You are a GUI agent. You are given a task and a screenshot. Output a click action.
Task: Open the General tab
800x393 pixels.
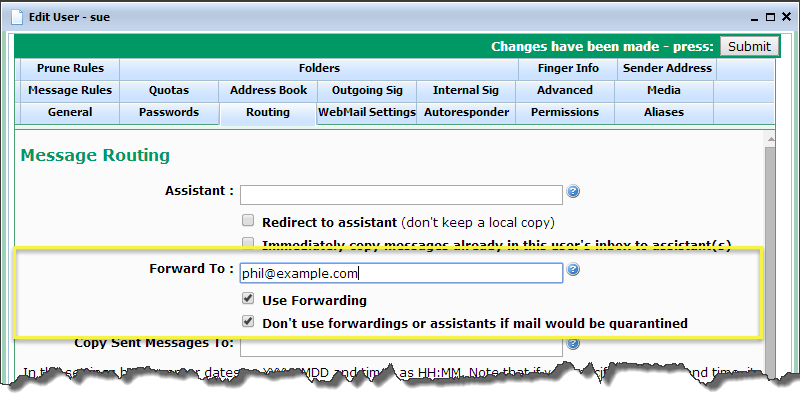point(70,113)
